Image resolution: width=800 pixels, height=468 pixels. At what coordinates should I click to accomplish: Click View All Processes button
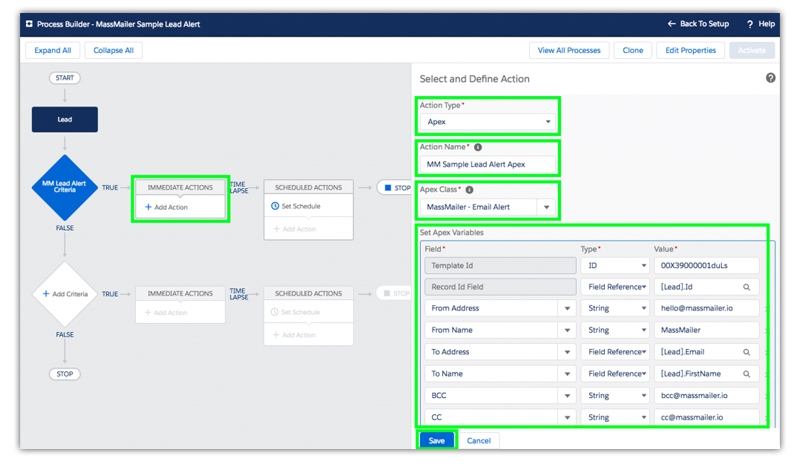[568, 50]
